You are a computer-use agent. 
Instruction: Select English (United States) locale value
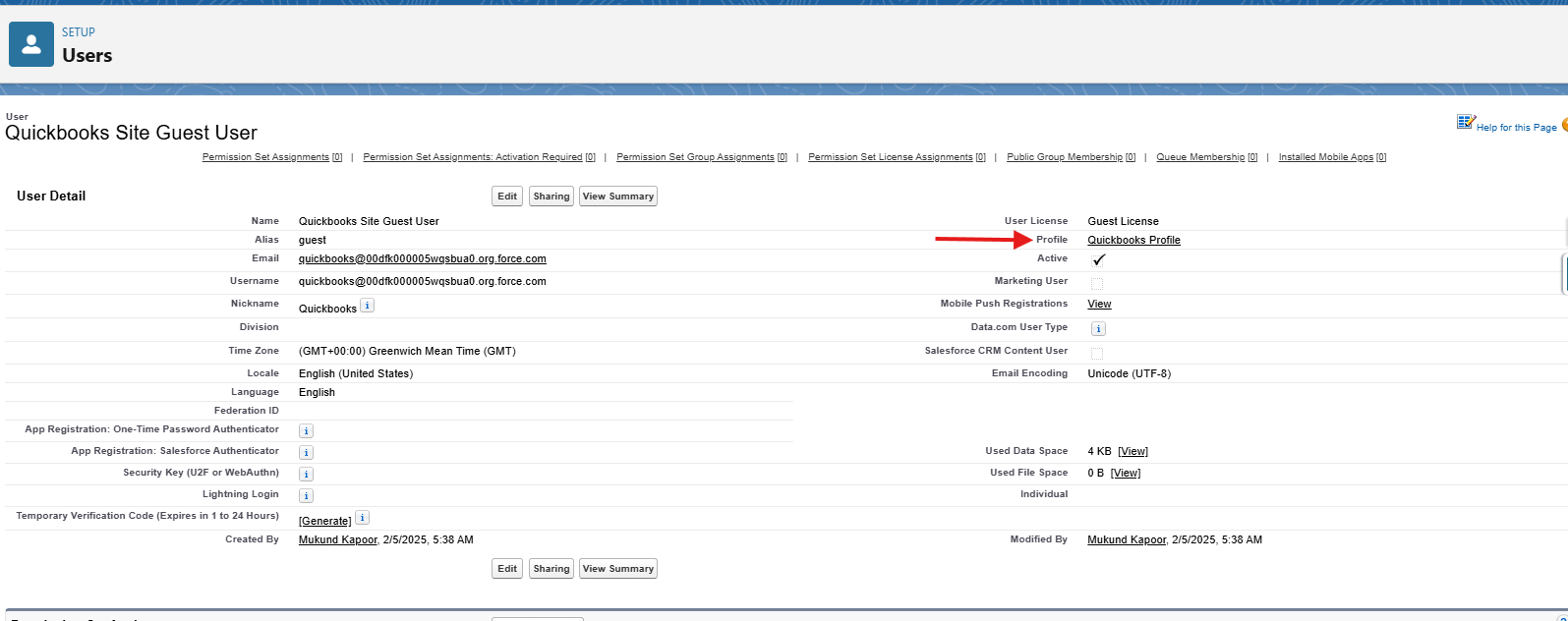click(x=356, y=374)
